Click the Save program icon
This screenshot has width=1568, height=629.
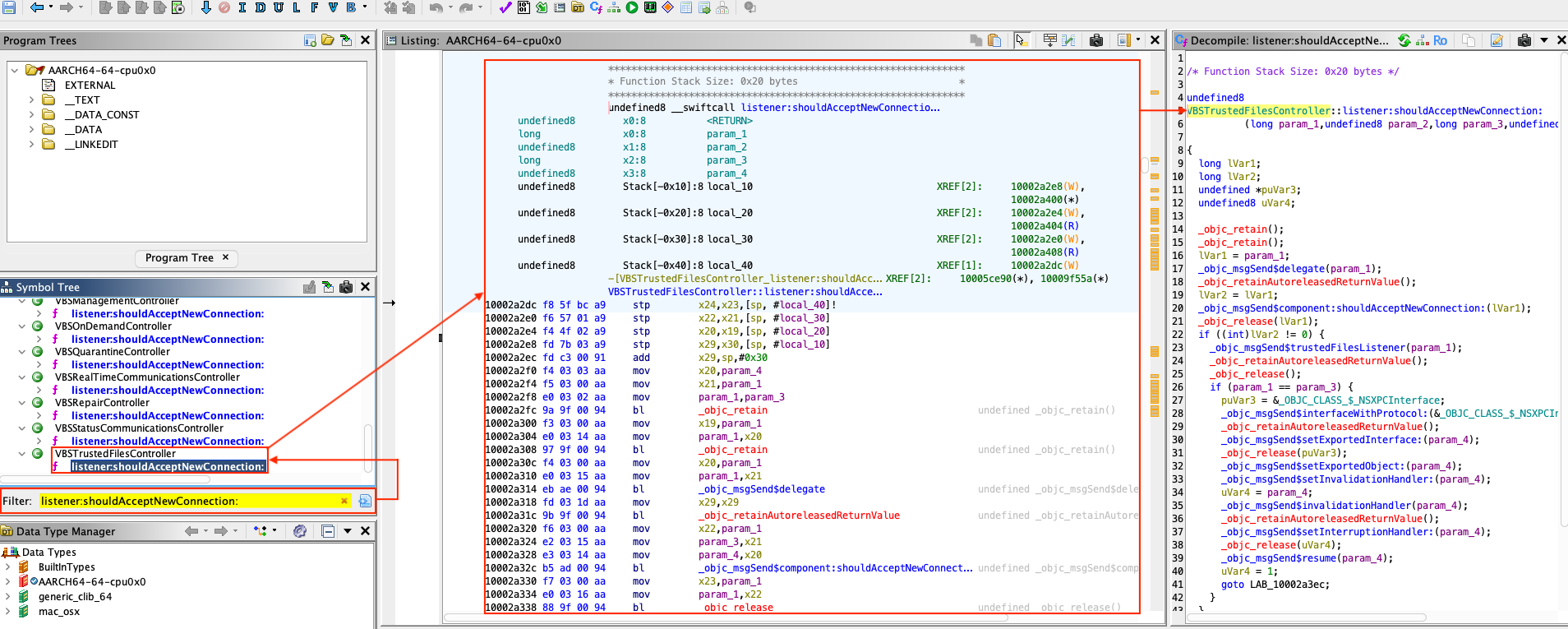(x=9, y=7)
